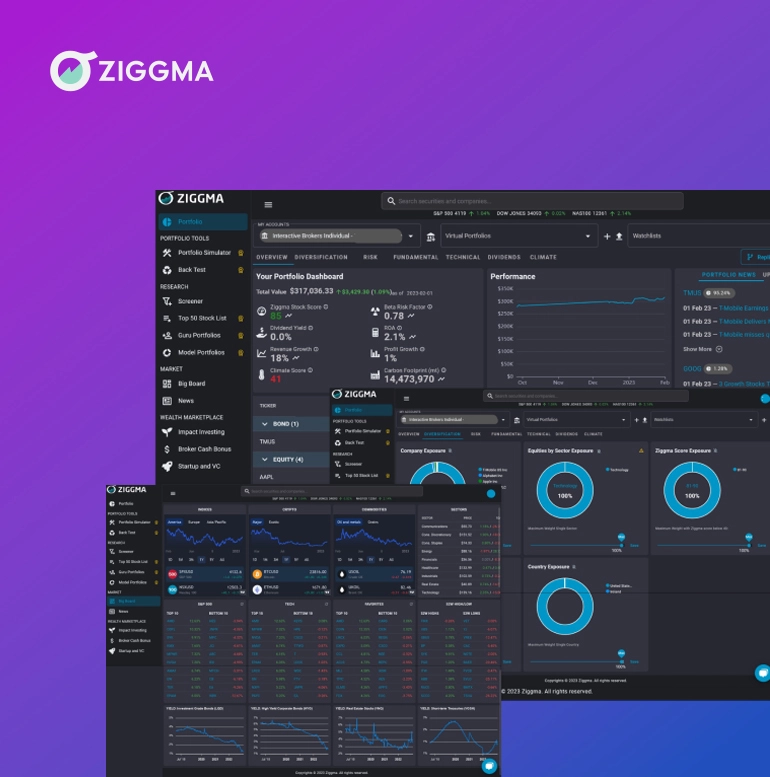Click the Screener funnel icon in the top dashboard
This screenshot has width=770, height=777.
[167, 301]
